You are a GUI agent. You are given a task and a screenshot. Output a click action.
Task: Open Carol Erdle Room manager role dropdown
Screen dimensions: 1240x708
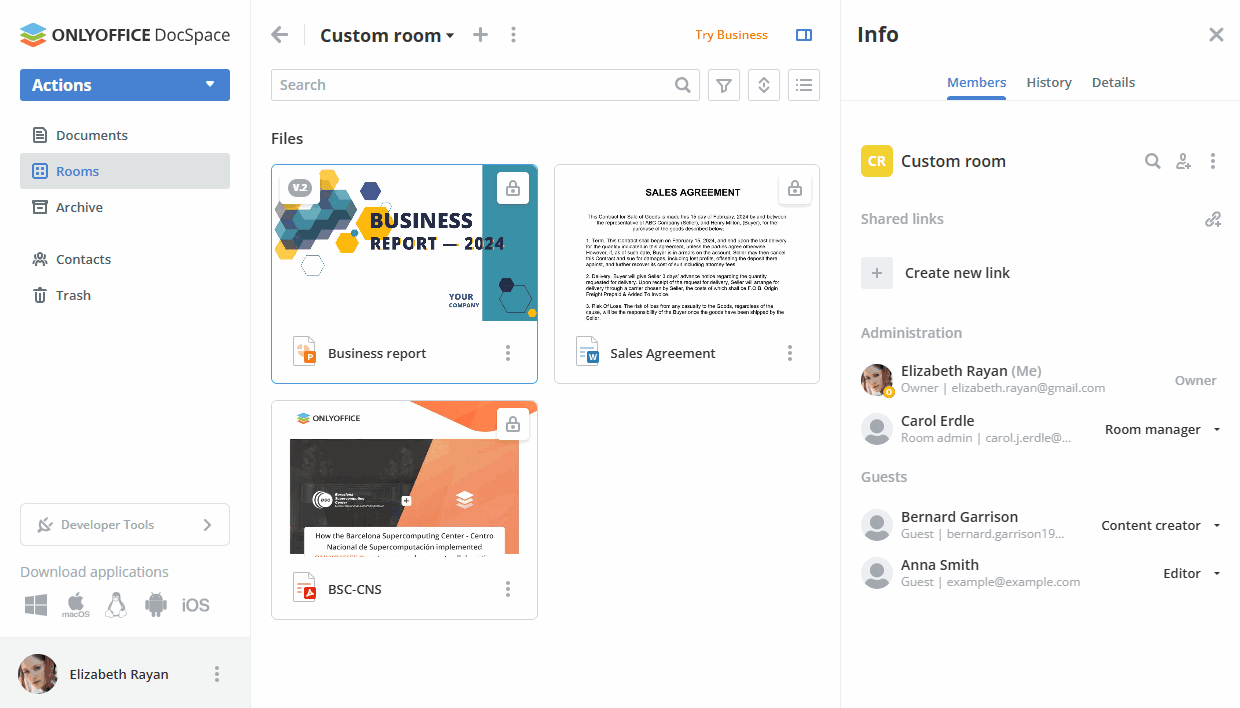[x=1163, y=429]
